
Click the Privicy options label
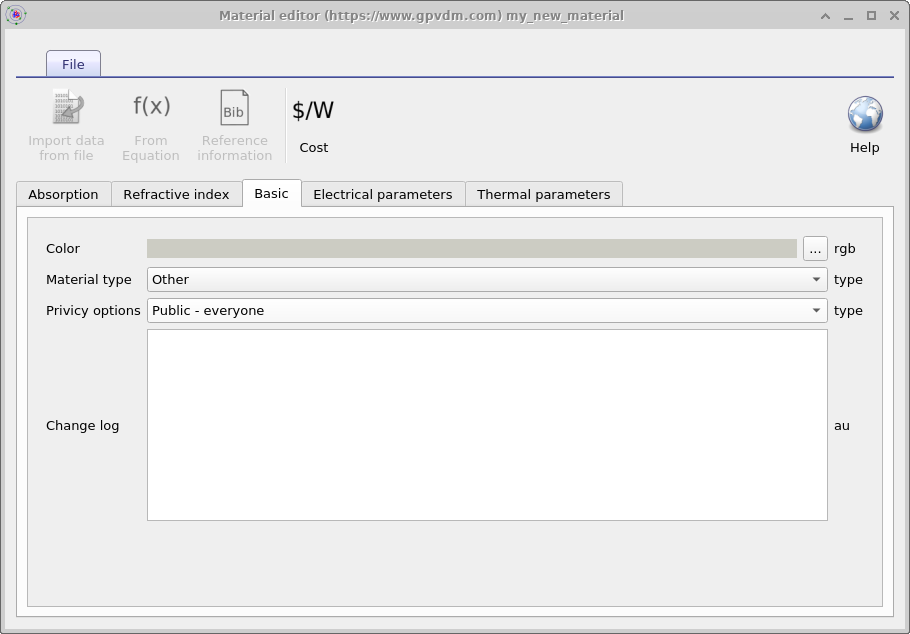93,311
